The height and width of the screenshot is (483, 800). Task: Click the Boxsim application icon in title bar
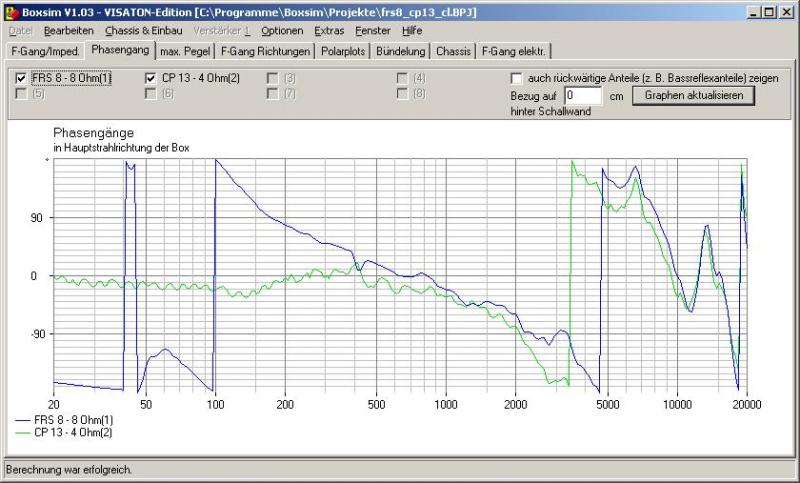[x=10, y=10]
